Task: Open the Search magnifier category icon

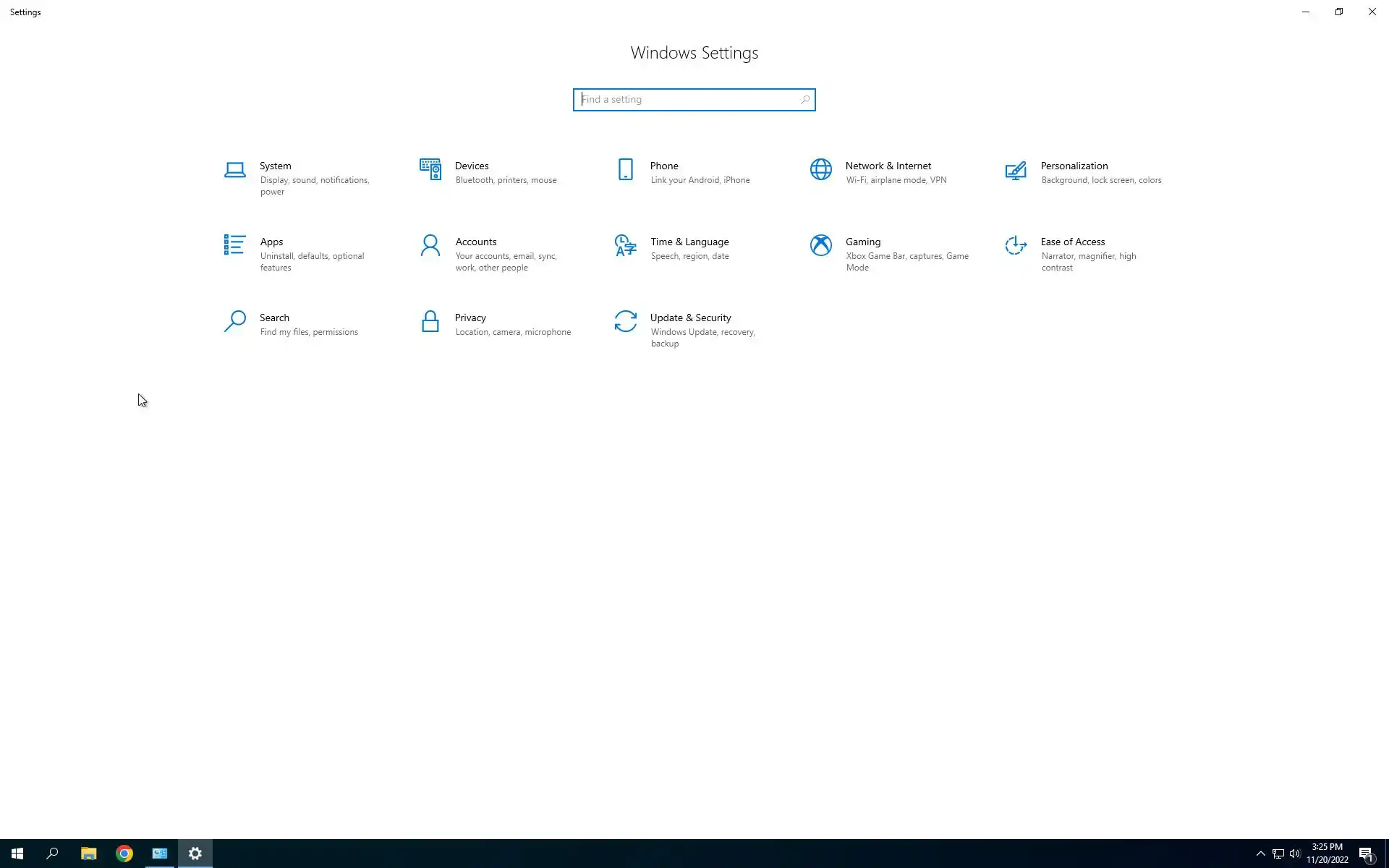Action: pos(234,321)
